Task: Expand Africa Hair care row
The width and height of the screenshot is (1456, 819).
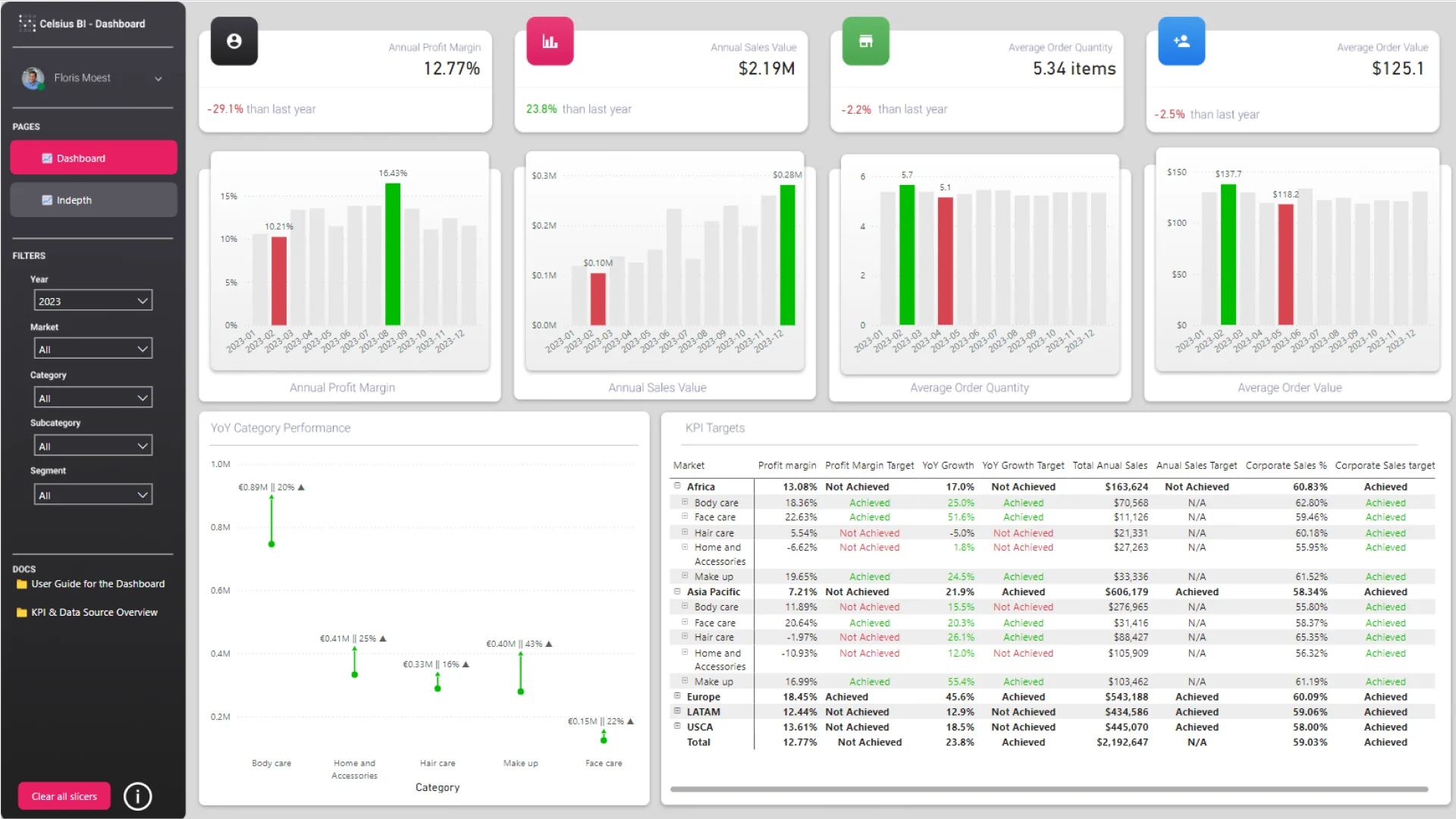Action: pyautogui.click(x=684, y=532)
